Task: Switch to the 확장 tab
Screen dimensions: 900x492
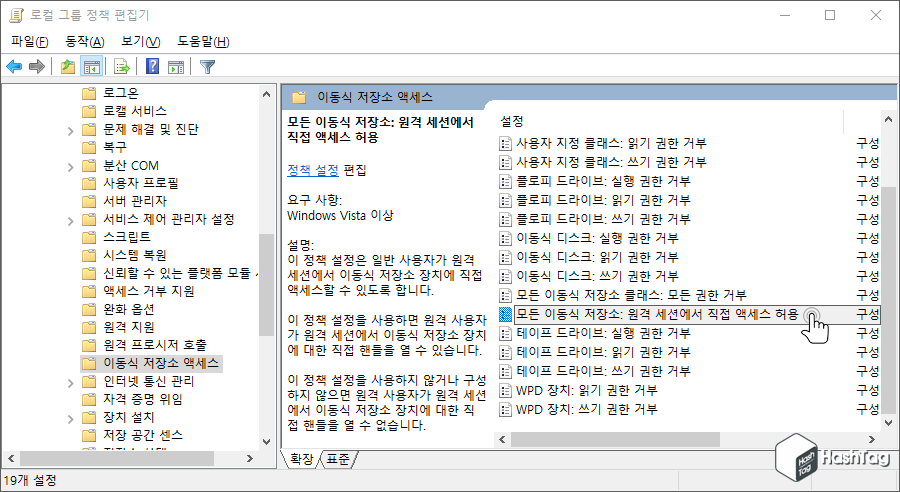Action: [301, 459]
